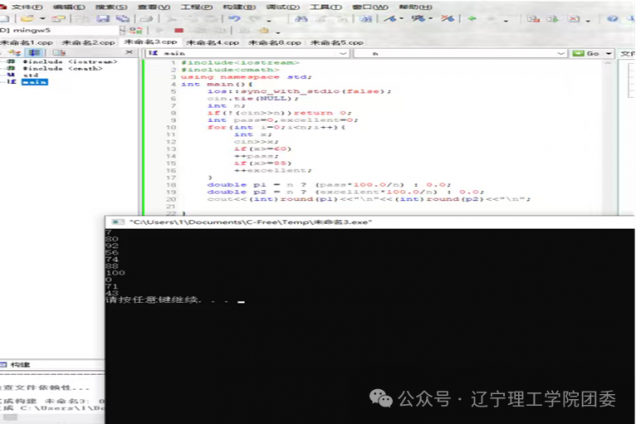Switch to the 未命名8.cpp tab
636x424 pixels.
pyautogui.click(x=275, y=43)
